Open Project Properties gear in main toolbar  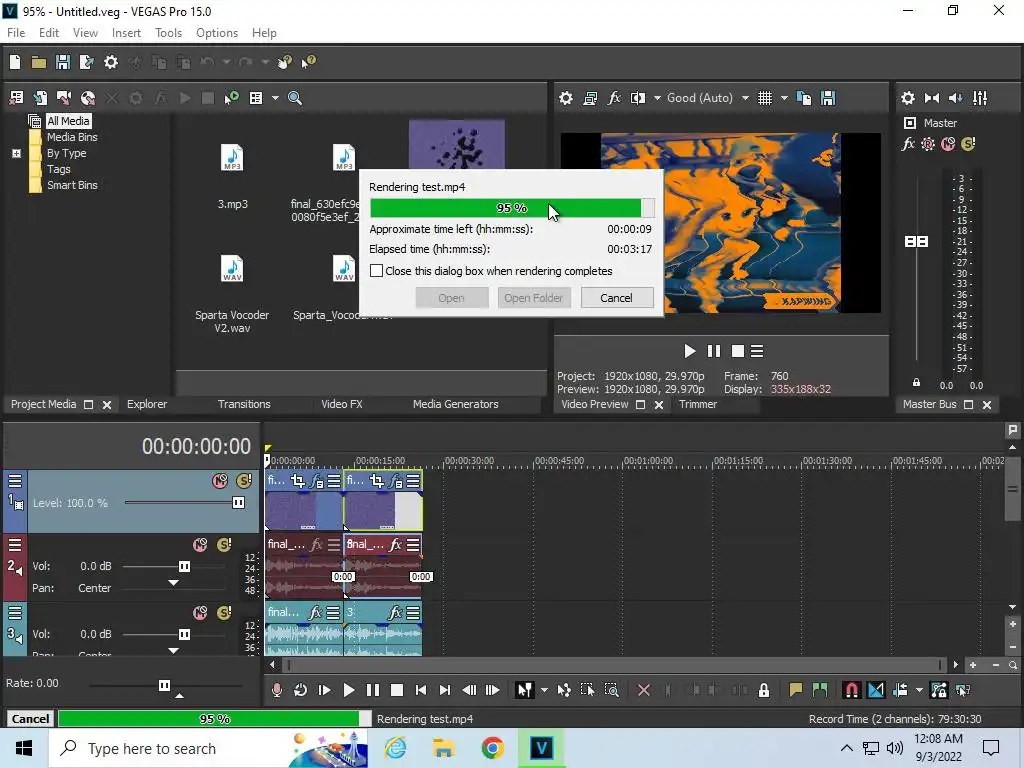111,62
